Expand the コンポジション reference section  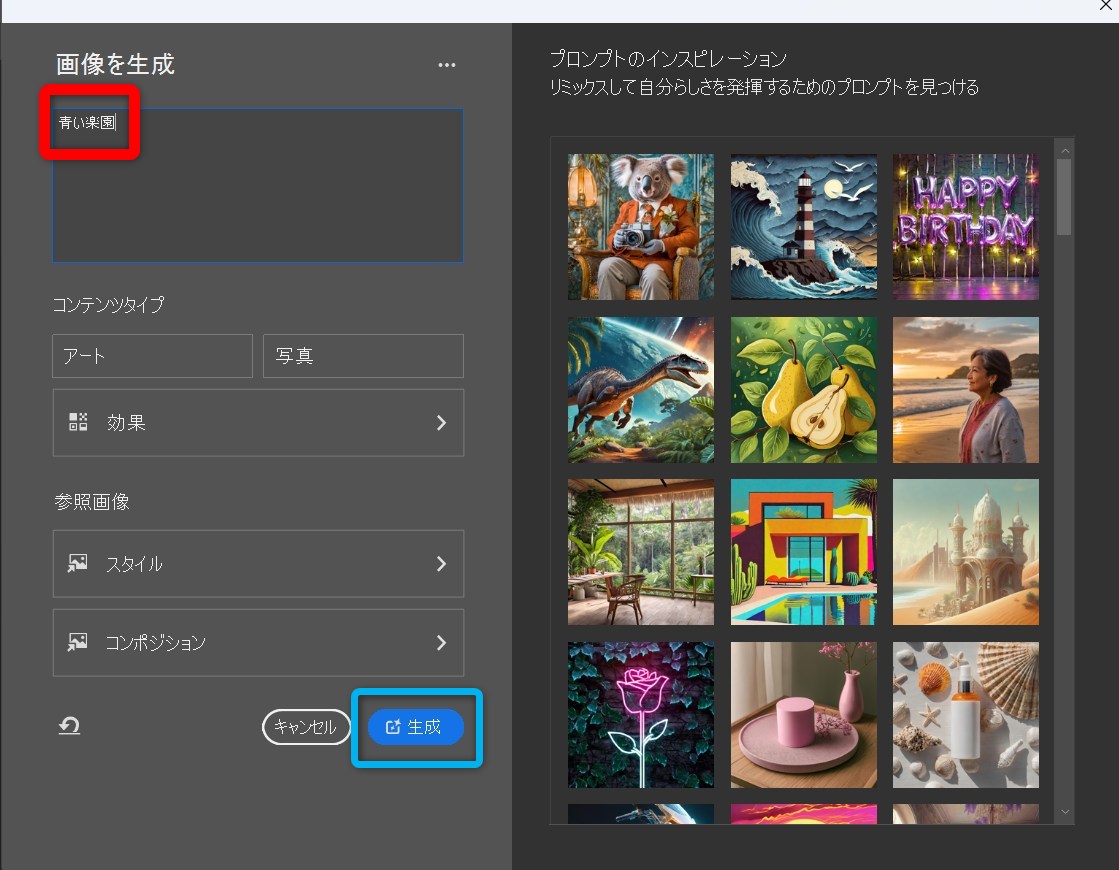(x=258, y=642)
